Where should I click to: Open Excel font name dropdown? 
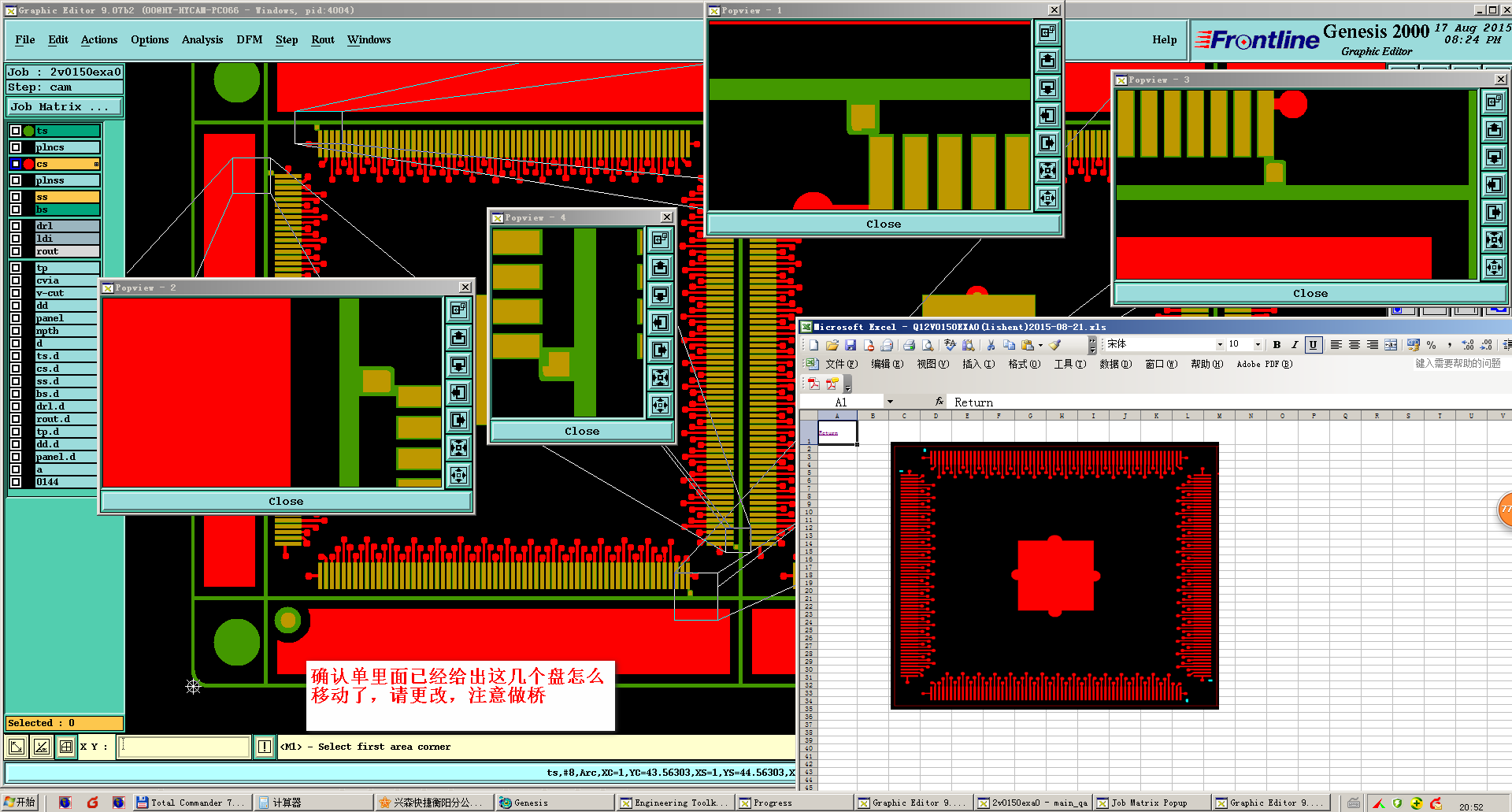(x=1220, y=345)
